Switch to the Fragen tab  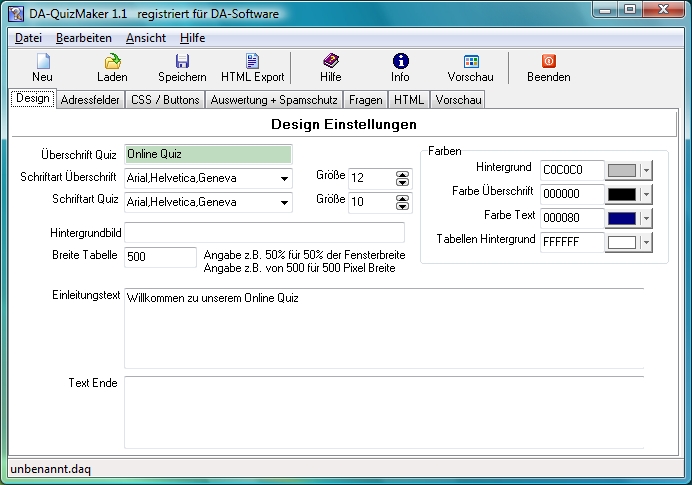[x=365, y=100]
